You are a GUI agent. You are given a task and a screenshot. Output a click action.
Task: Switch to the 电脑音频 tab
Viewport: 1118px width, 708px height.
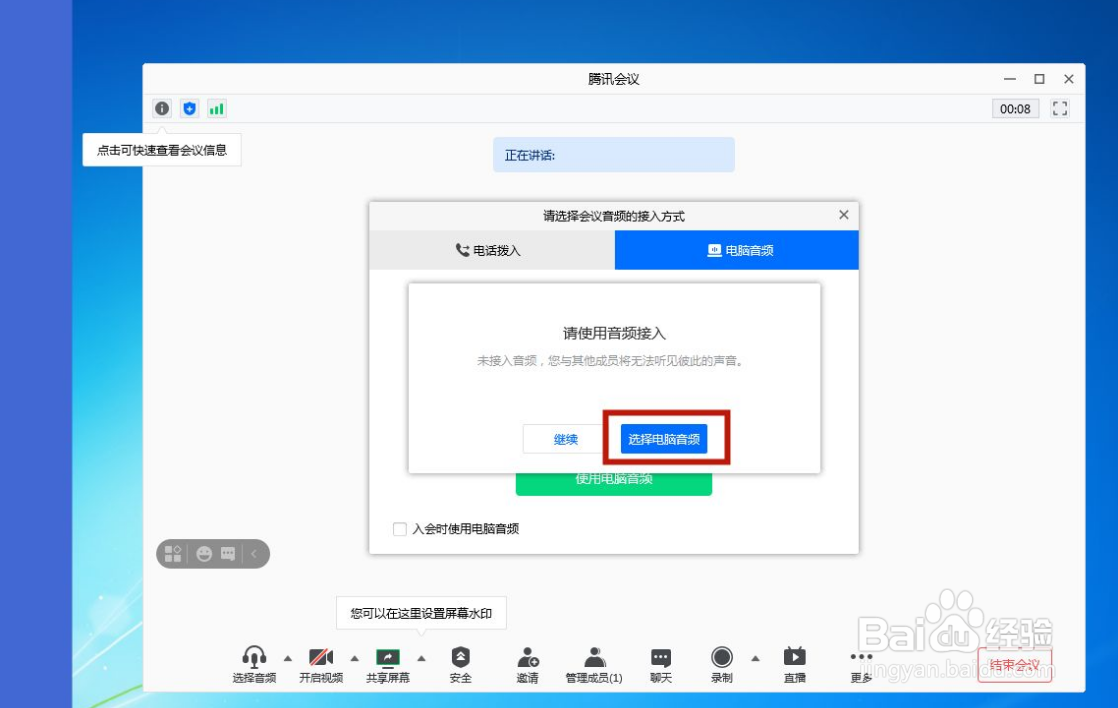(737, 250)
